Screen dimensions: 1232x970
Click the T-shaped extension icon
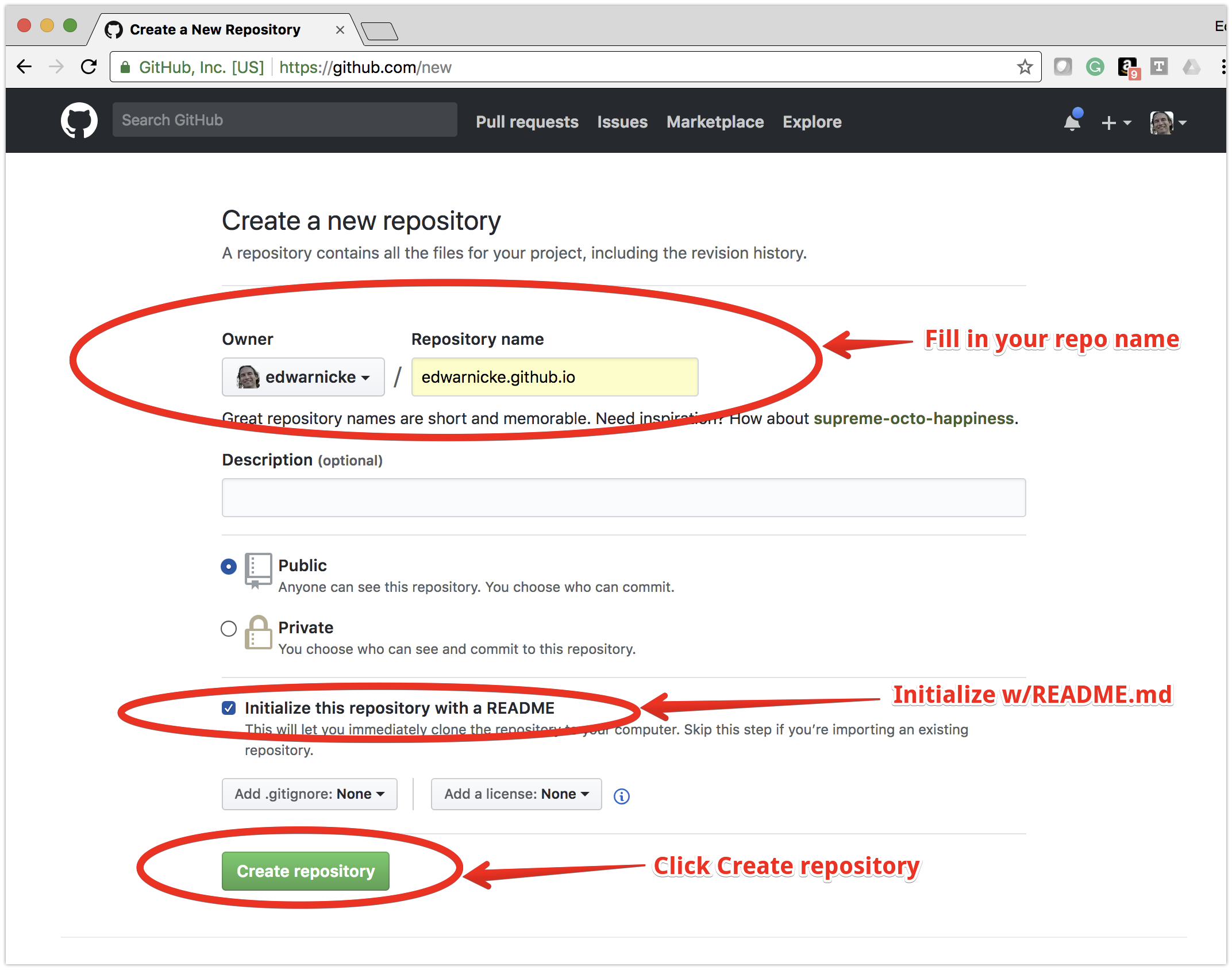click(x=1159, y=67)
